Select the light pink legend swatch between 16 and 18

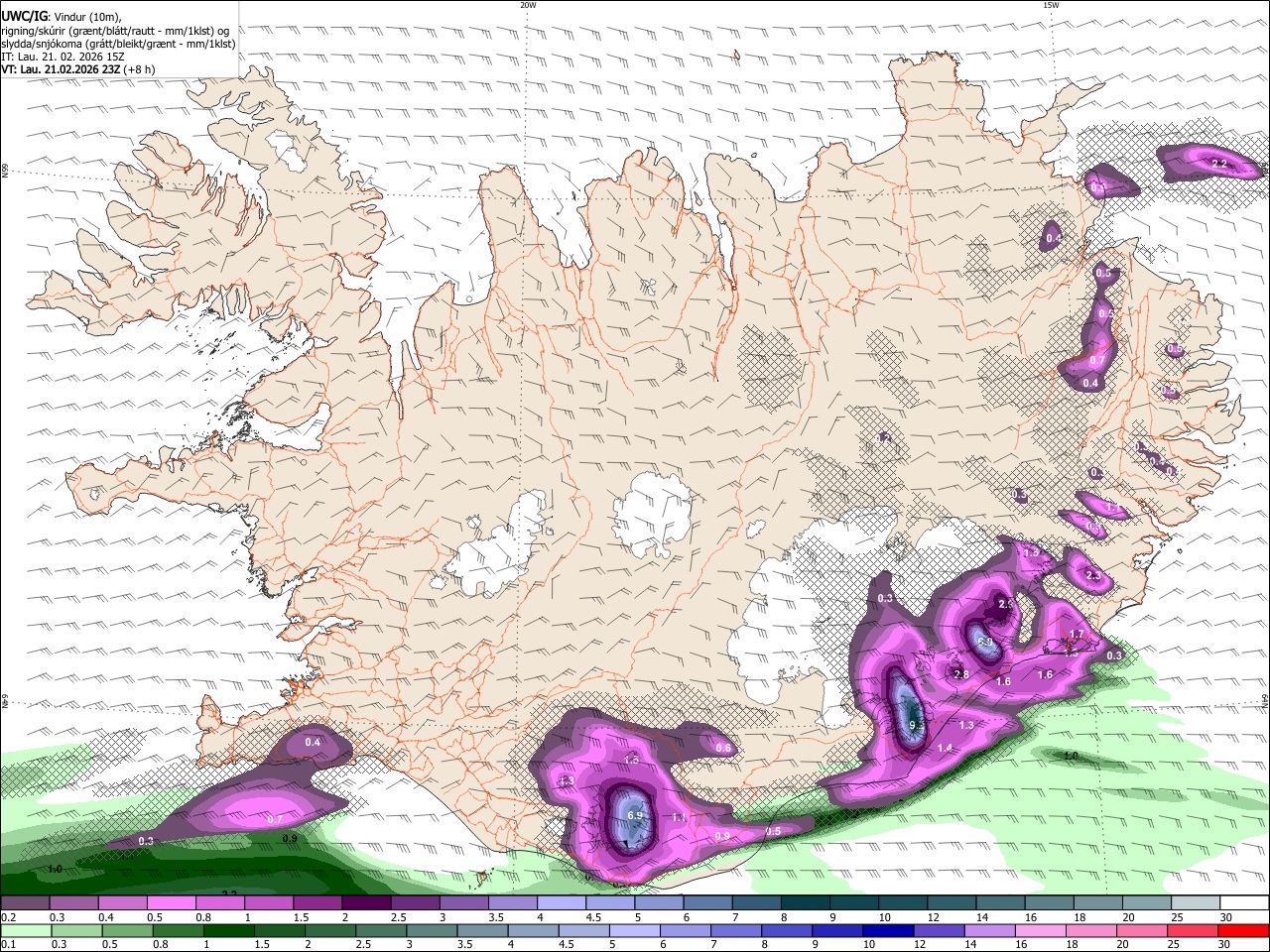tap(1040, 930)
